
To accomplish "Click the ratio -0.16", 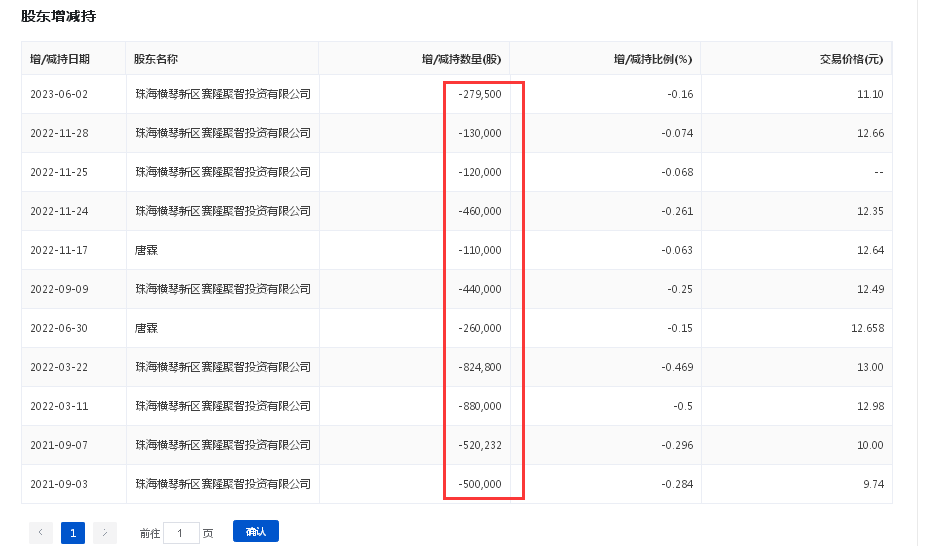I will 680,94.
